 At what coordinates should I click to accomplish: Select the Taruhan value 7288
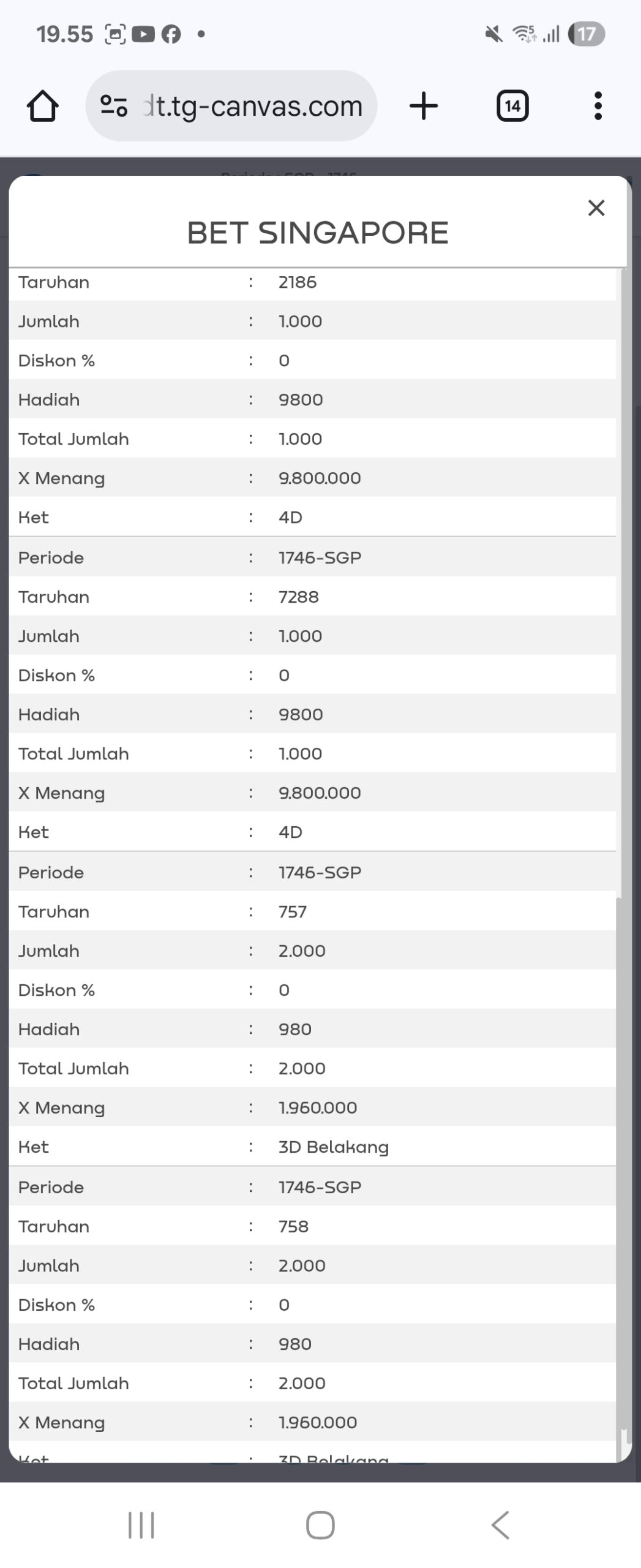point(299,597)
